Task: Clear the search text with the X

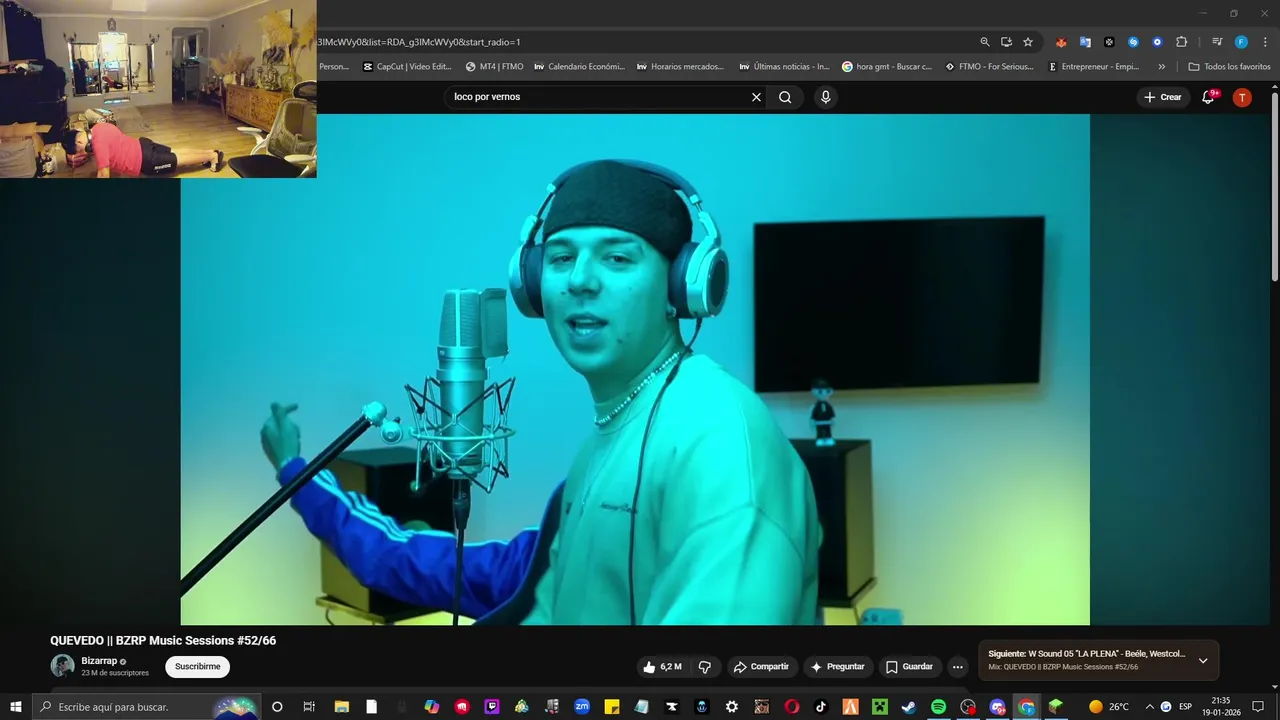Action: click(x=756, y=97)
